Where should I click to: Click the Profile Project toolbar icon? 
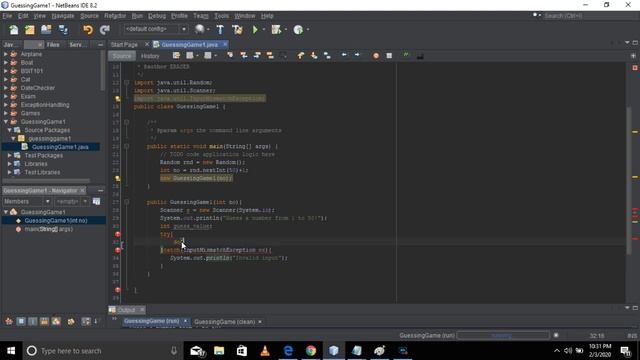pyautogui.click(x=298, y=29)
